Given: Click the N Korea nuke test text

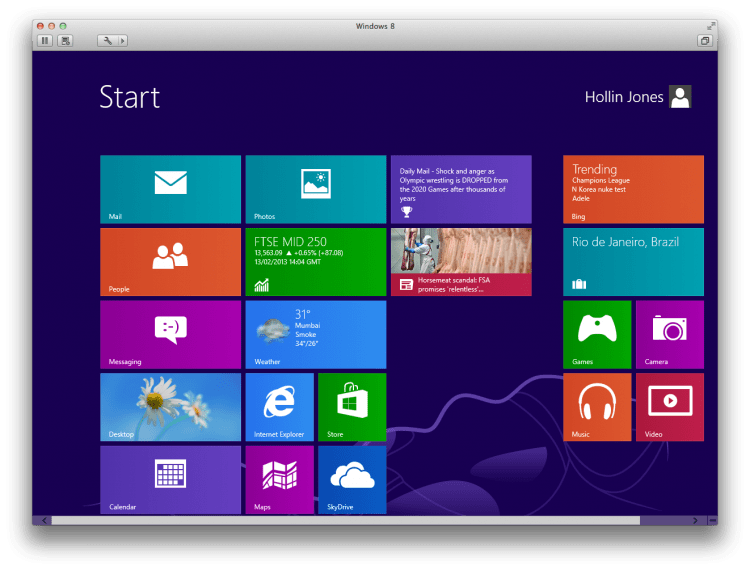Looking at the screenshot, I should click(x=599, y=189).
